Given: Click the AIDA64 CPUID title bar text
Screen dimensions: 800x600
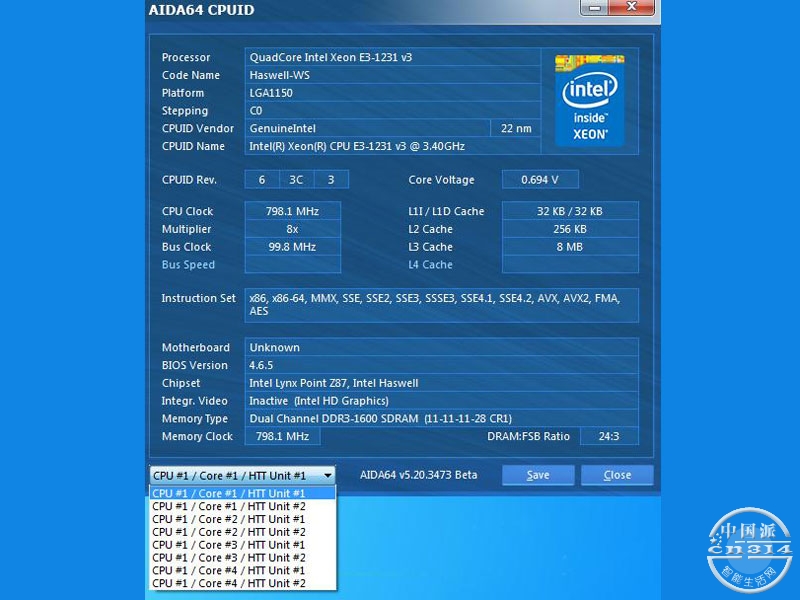Looking at the screenshot, I should coord(202,10).
